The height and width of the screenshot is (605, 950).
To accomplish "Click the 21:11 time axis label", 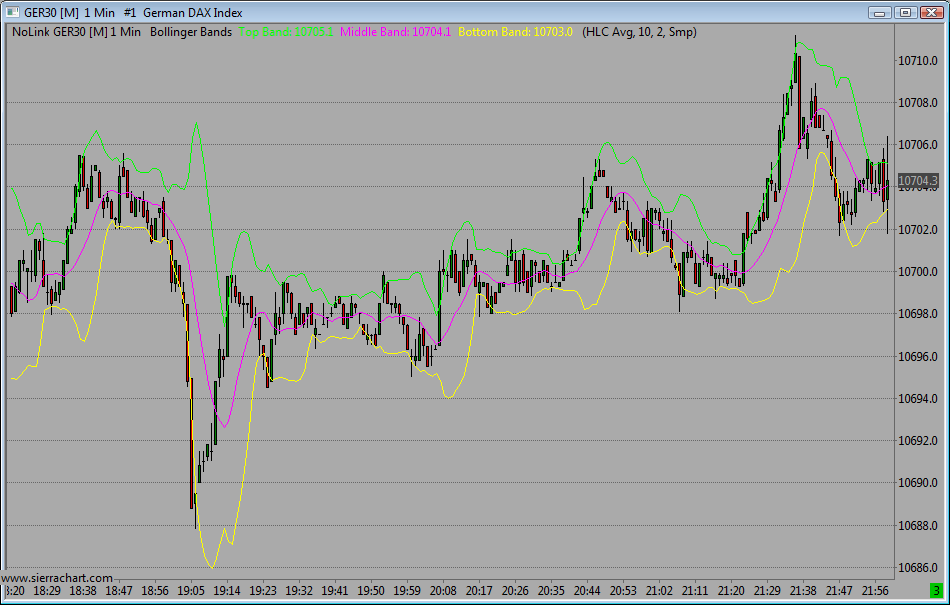I will click(x=694, y=590).
